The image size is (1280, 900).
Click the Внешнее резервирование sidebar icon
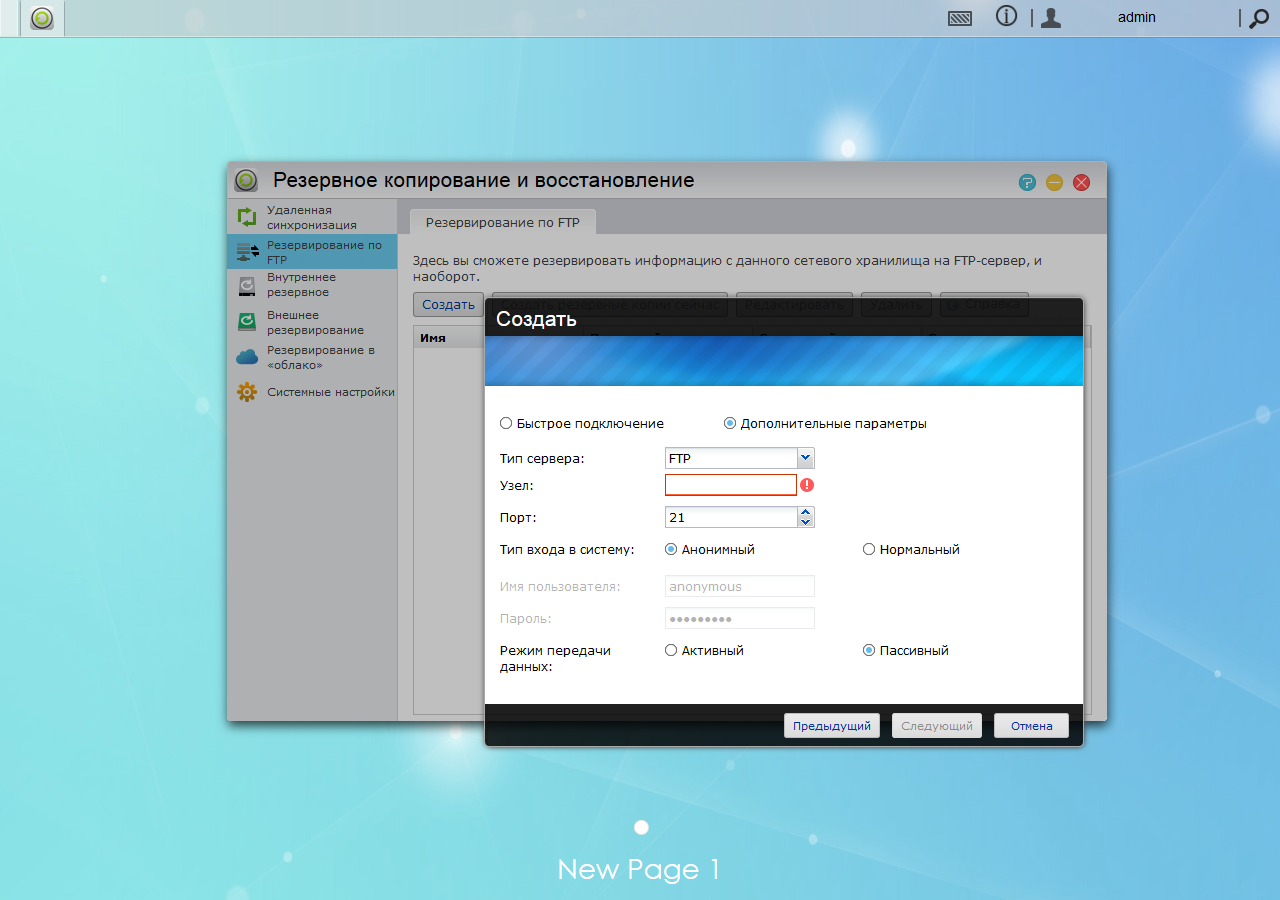click(247, 322)
